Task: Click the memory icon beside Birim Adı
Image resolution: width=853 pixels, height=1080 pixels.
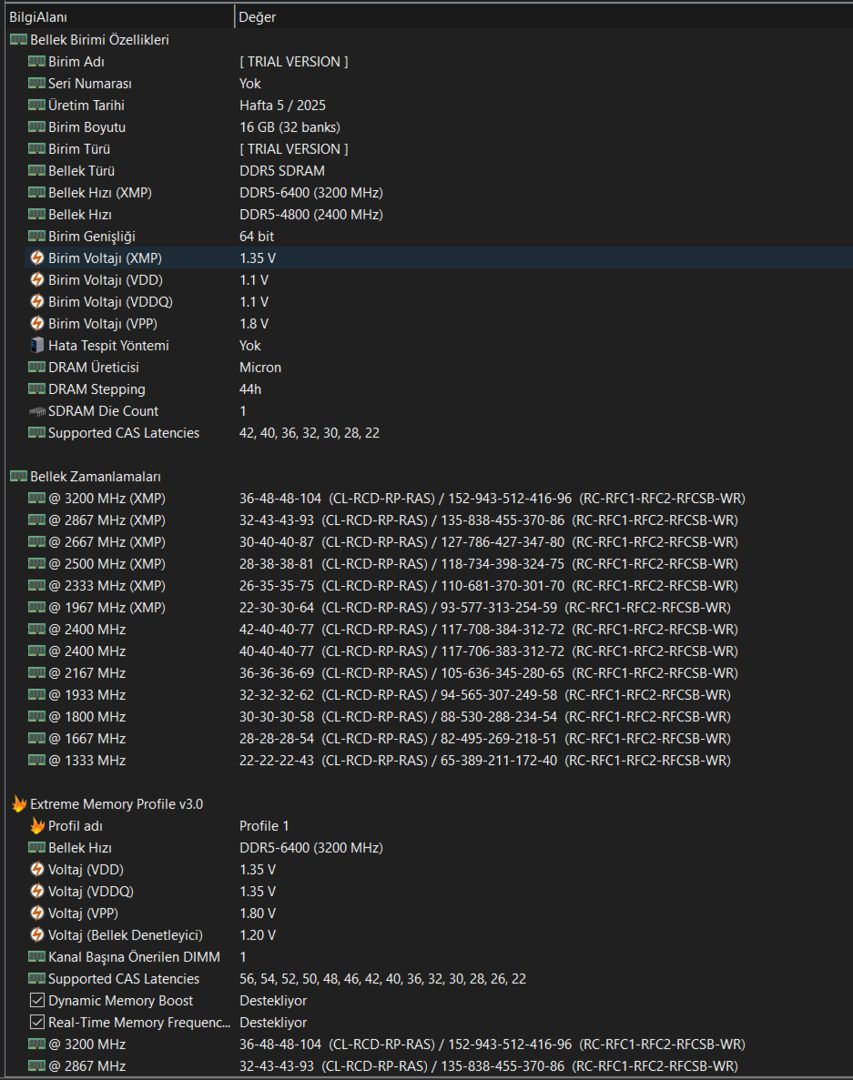Action: point(37,62)
